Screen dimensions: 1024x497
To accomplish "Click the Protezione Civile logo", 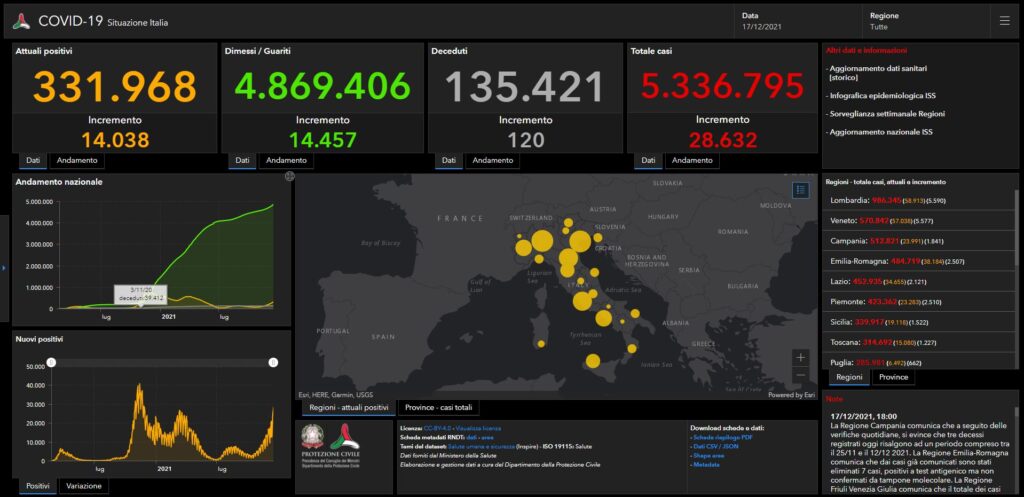I will (x=345, y=445).
